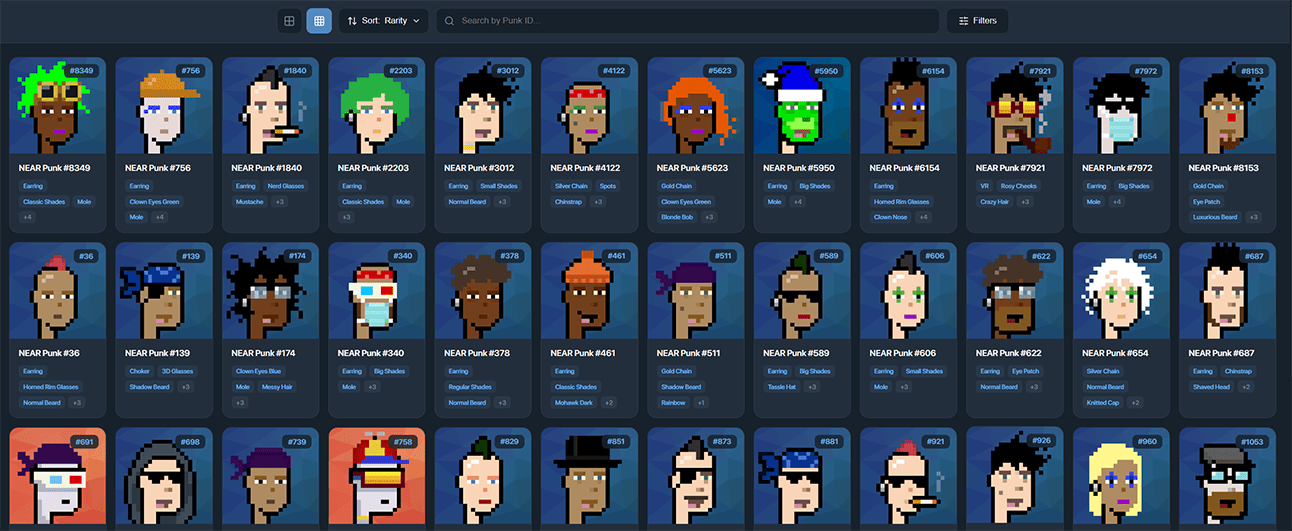Screen dimensions: 1292x531
Task: Select the compact grid view toggle
Action: pos(319,21)
